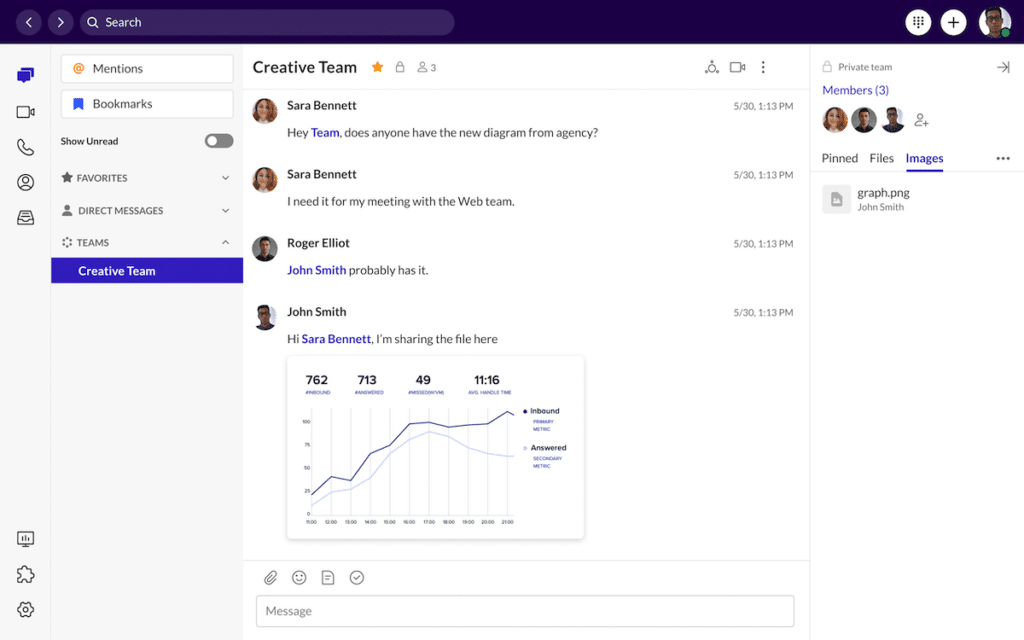Image resolution: width=1024 pixels, height=640 pixels.
Task: Expand the Direct Messages section
Action: [x=225, y=211]
